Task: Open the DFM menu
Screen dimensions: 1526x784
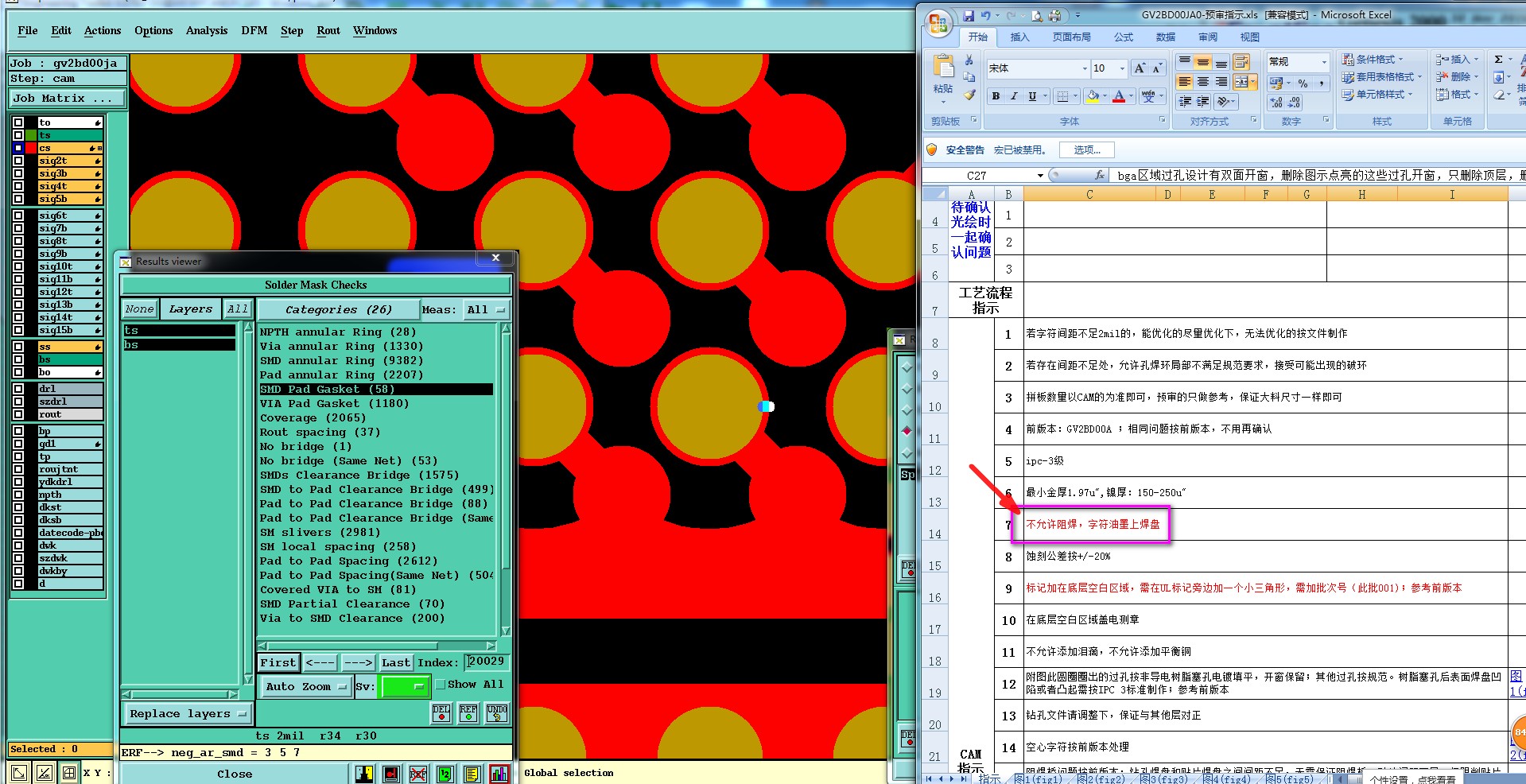Action: pos(254,30)
